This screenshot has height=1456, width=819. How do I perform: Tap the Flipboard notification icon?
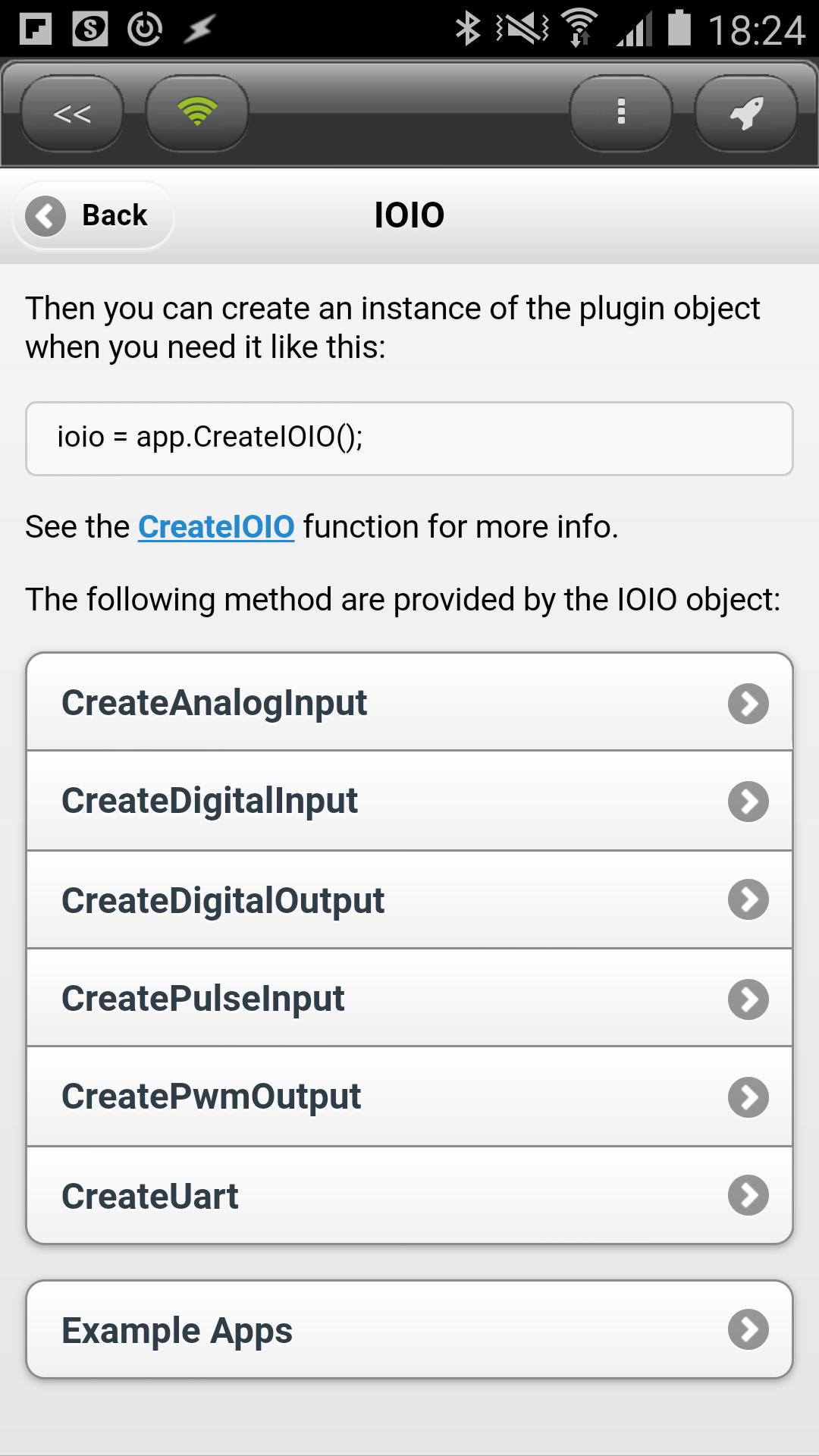click(x=35, y=29)
